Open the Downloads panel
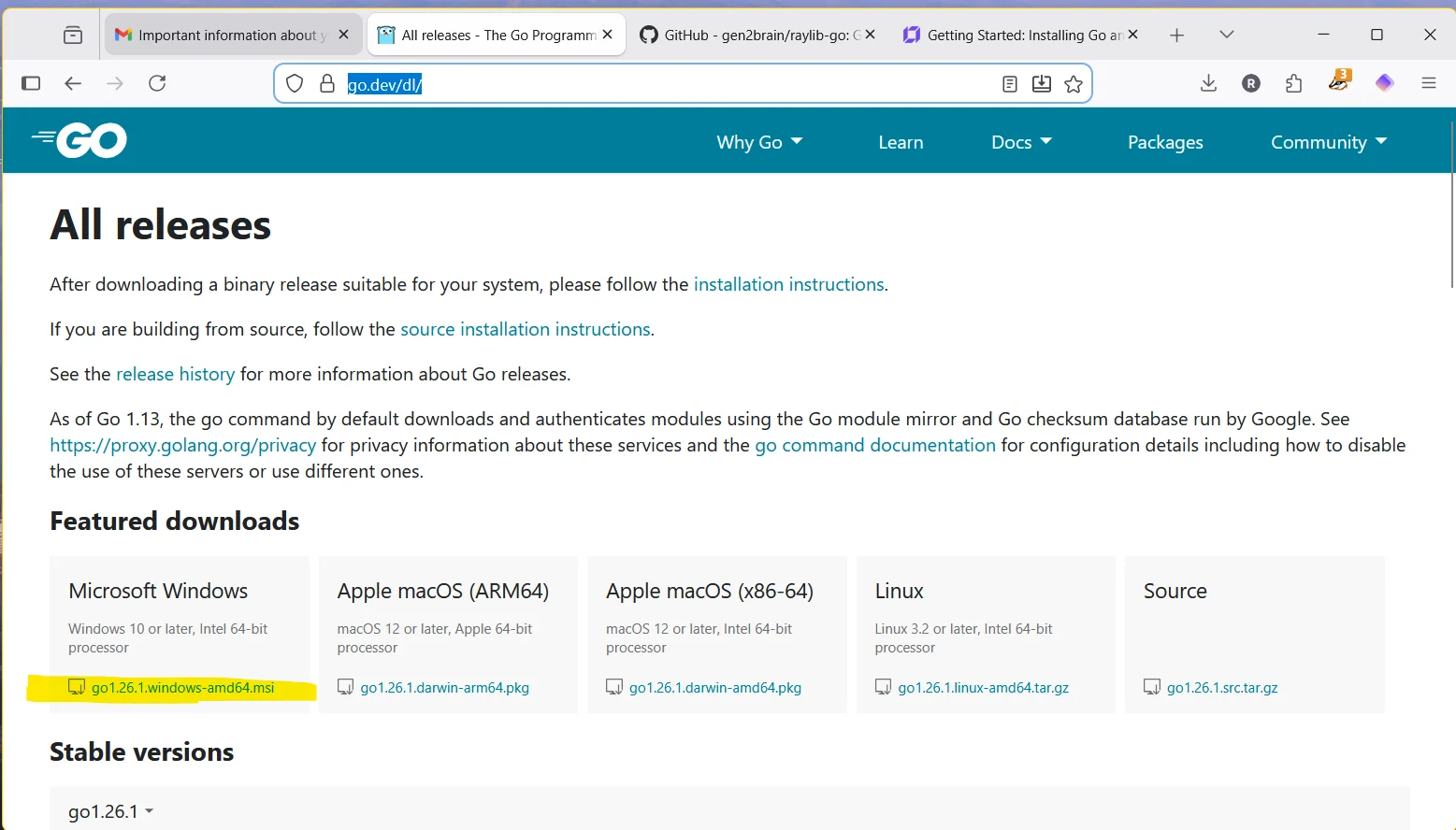The image size is (1456, 830). coord(1208,83)
